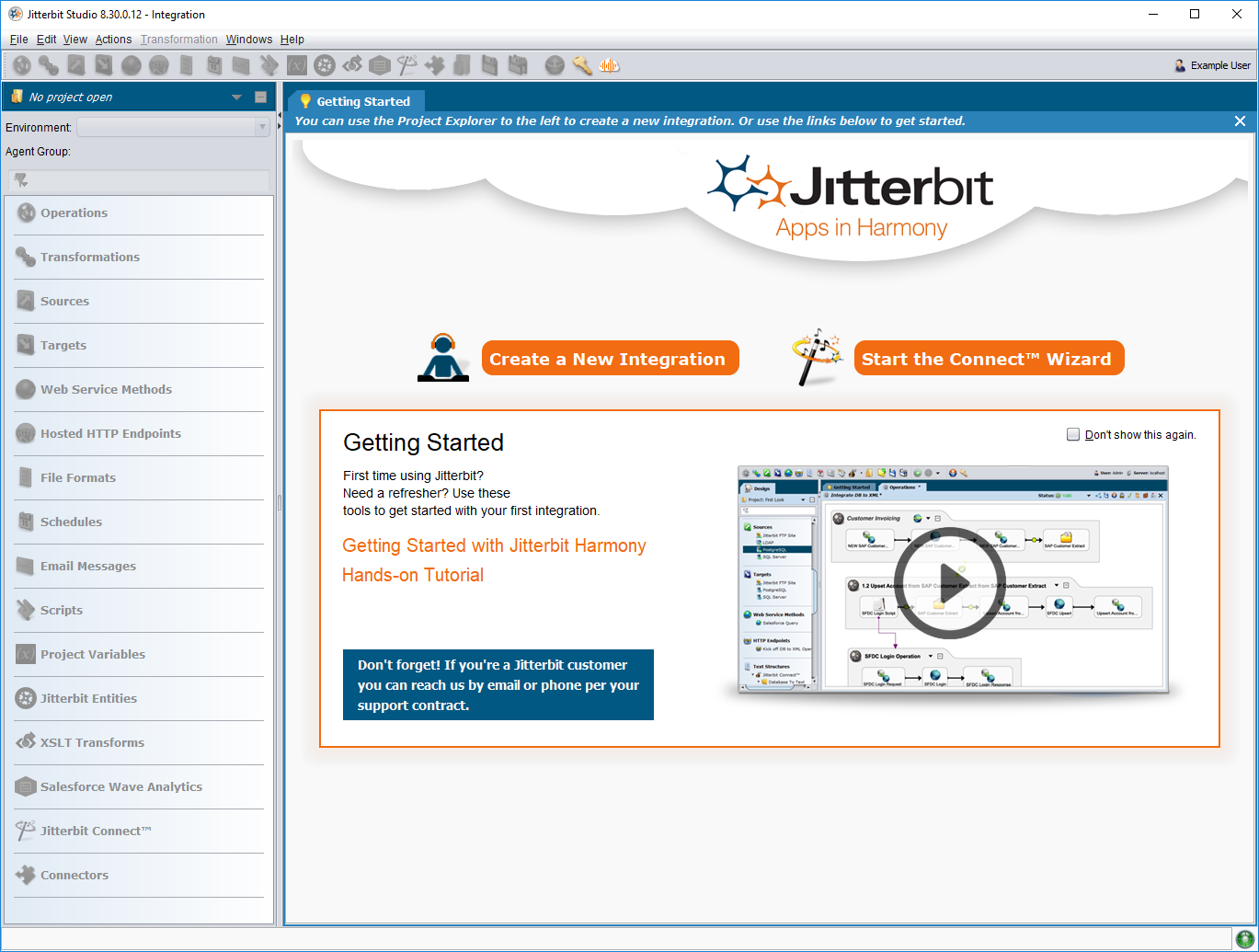
Task: Open the Actions menu
Action: [113, 40]
